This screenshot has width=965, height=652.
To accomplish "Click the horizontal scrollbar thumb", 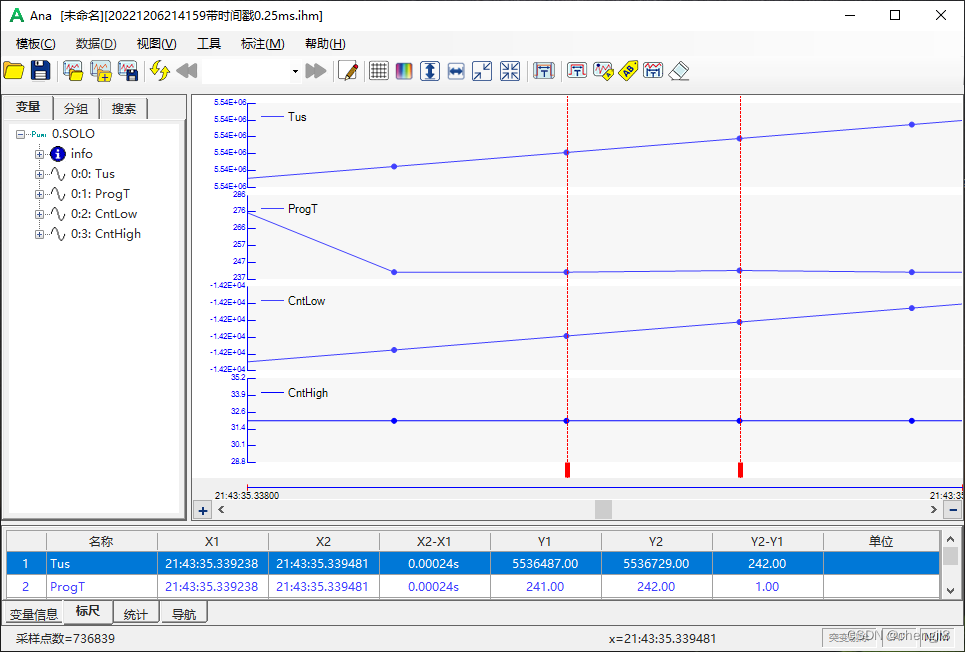I will pyautogui.click(x=603, y=510).
